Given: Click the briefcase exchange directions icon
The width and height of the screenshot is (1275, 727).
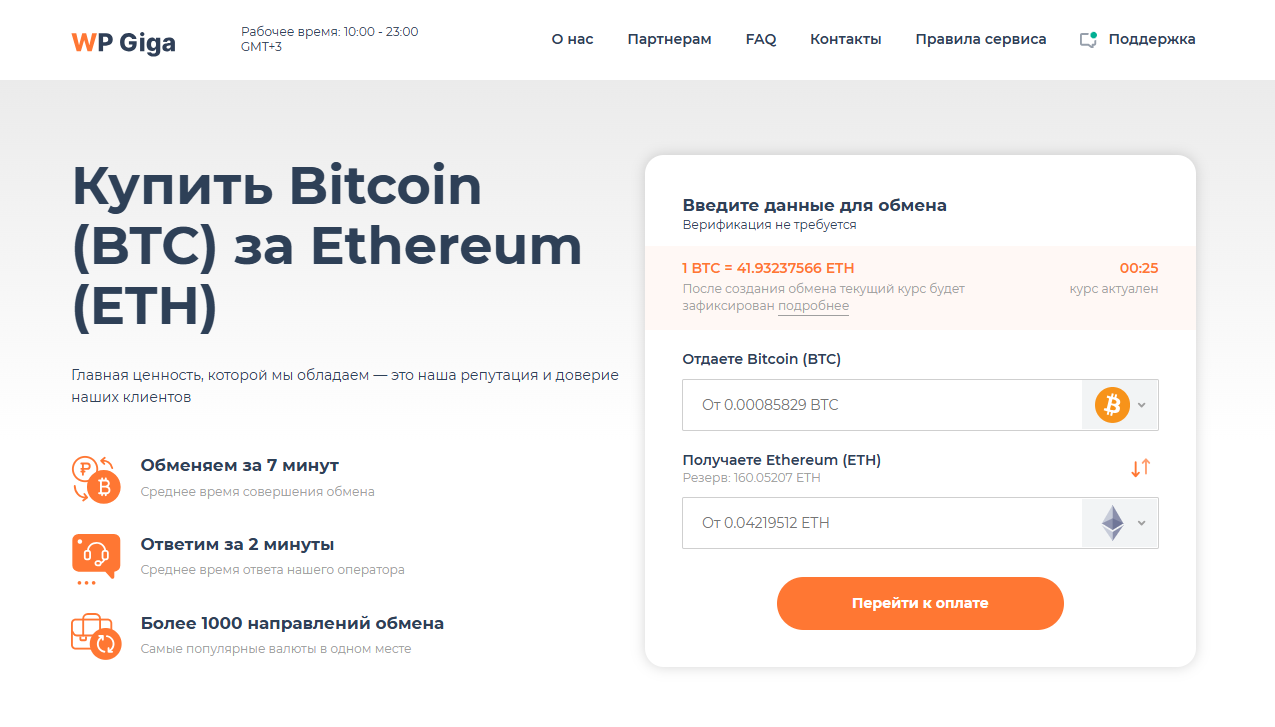Looking at the screenshot, I should pos(96,636).
